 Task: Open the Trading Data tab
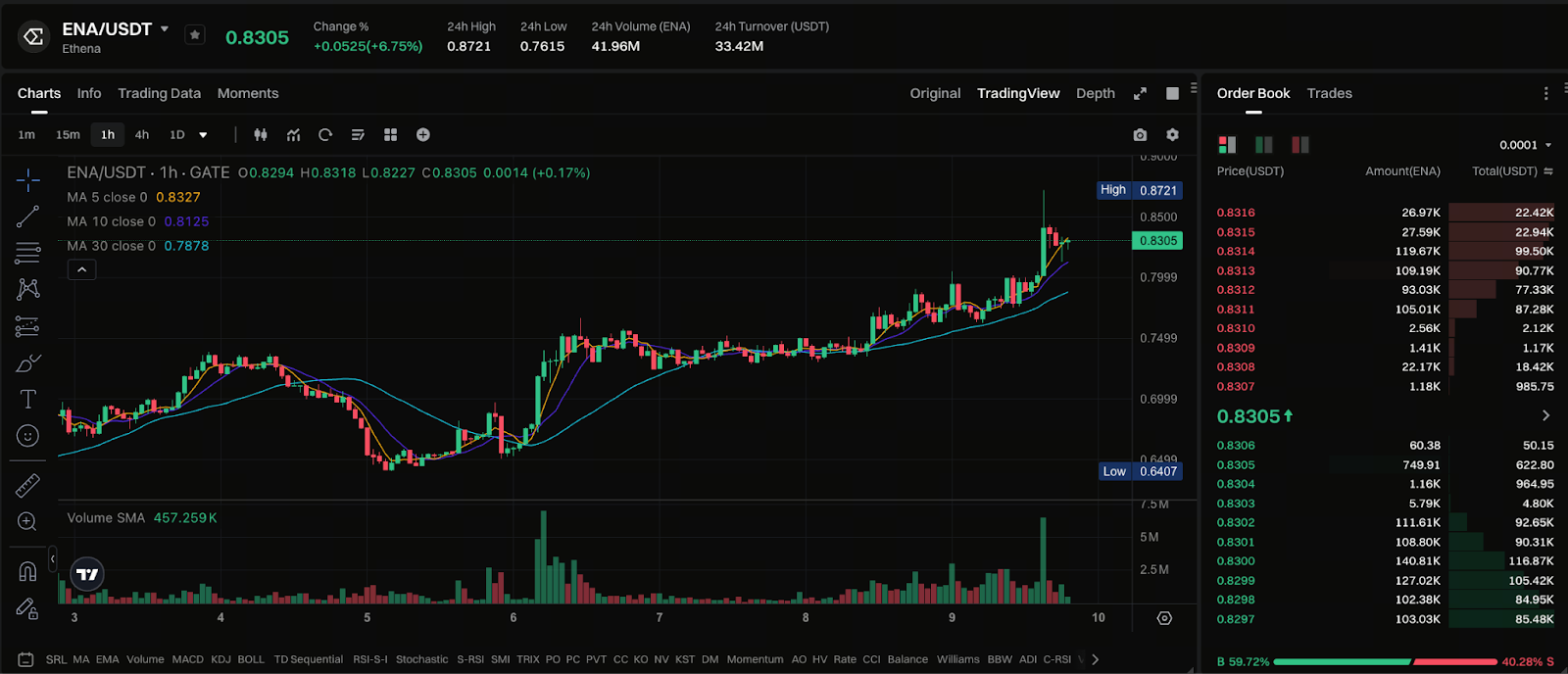point(159,94)
